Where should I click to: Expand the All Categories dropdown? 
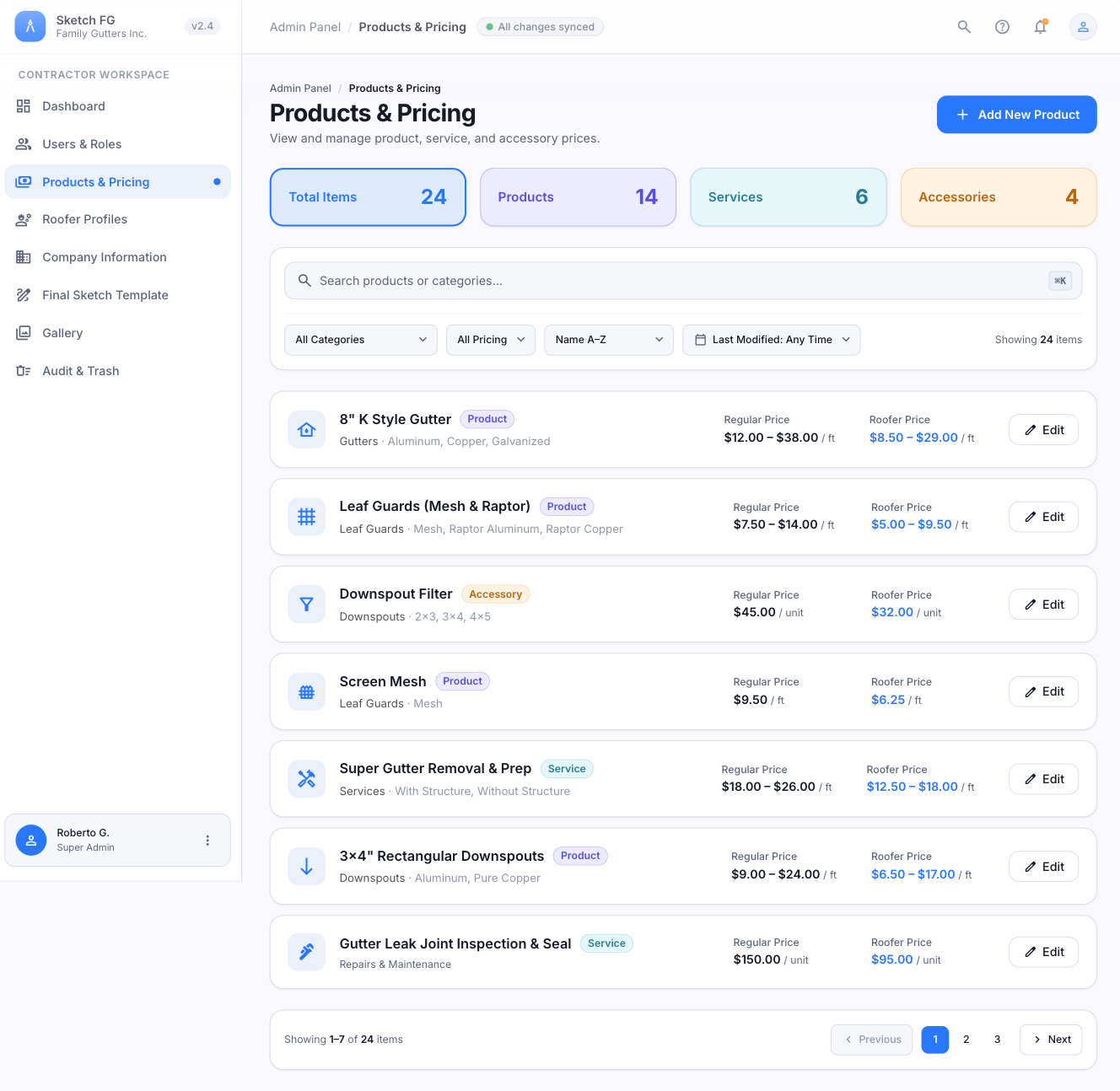pyautogui.click(x=361, y=340)
